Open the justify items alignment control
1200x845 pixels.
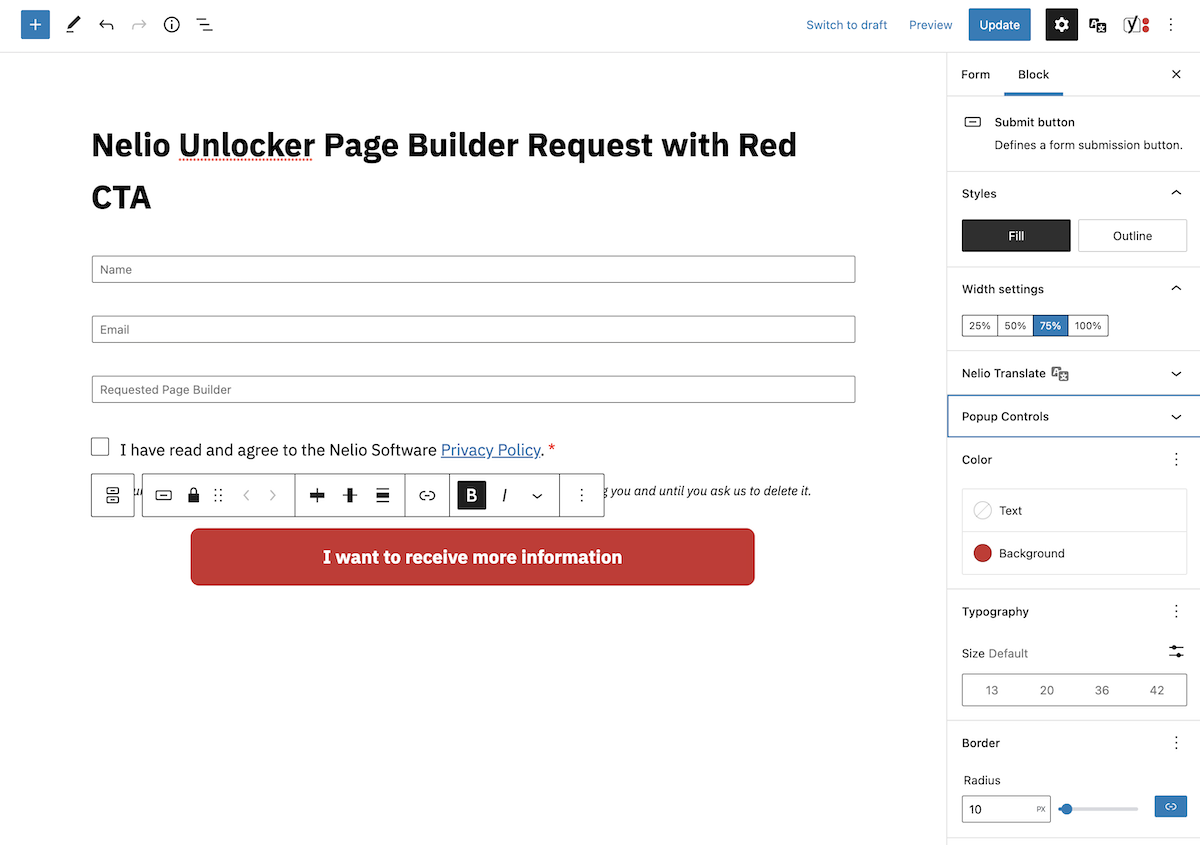point(317,495)
